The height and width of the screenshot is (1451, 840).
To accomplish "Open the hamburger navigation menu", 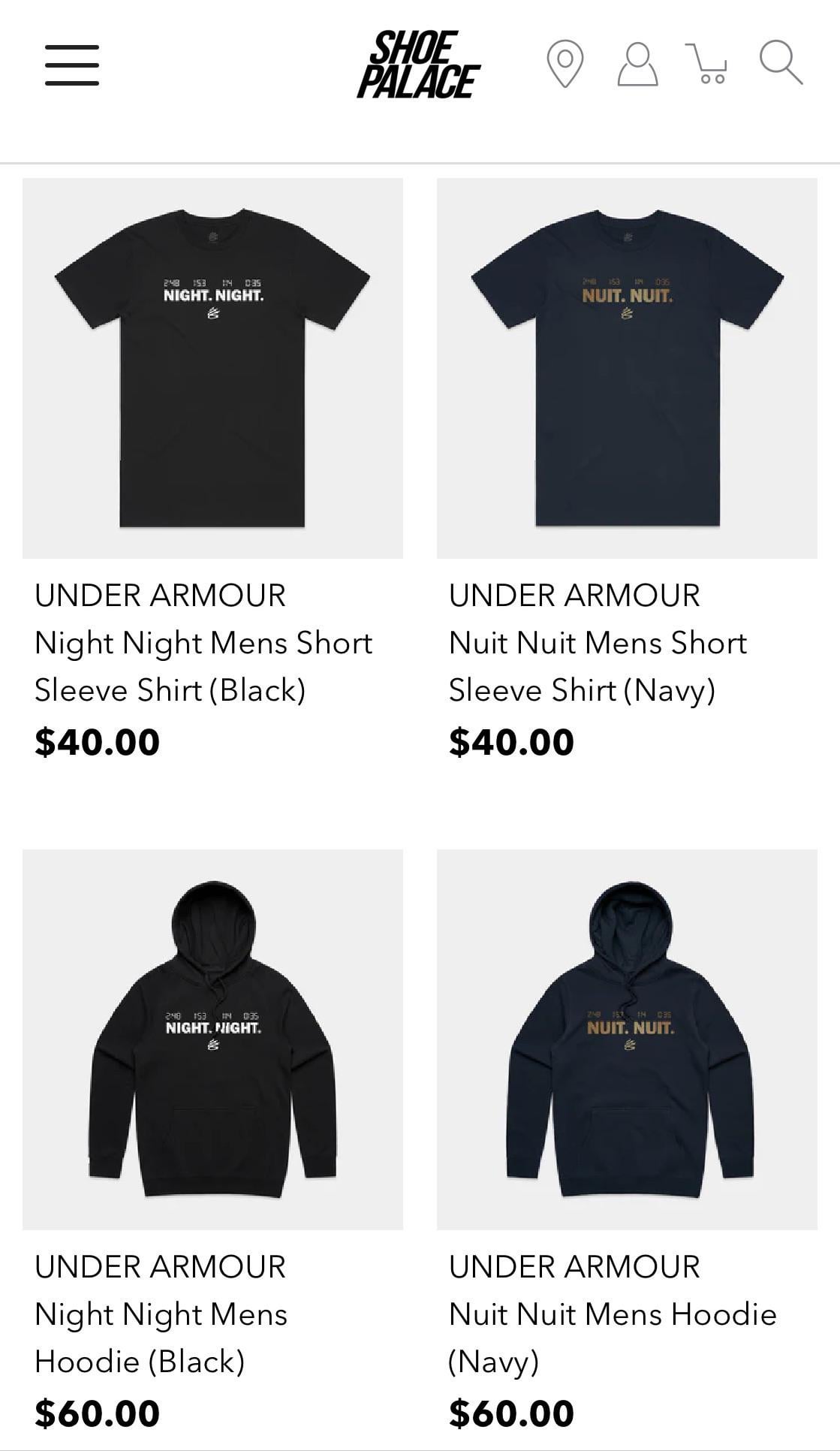I will coord(72,65).
